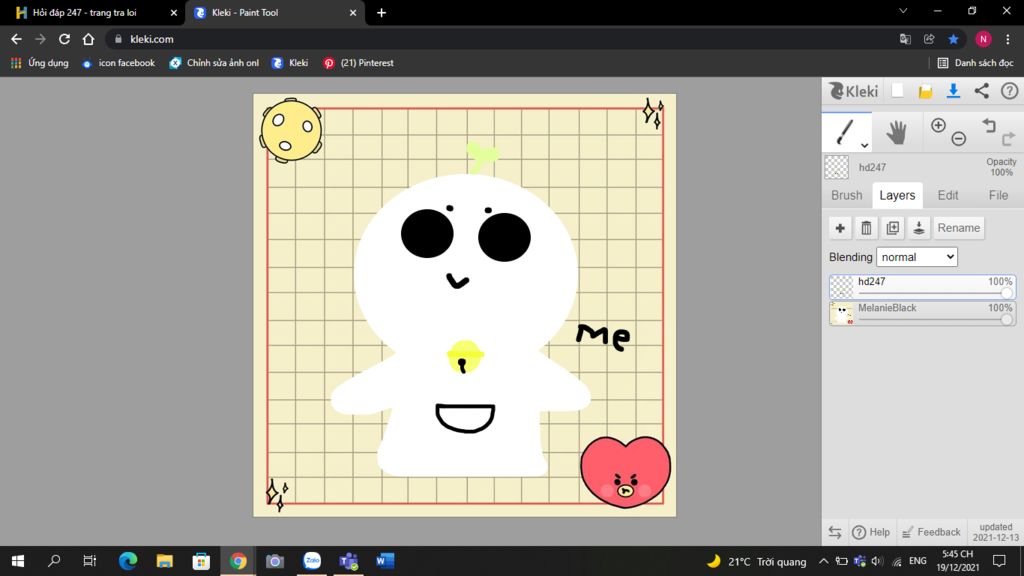Image resolution: width=1024 pixels, height=576 pixels.
Task: Click the MelanieBlack layer thumbnail
Action: (x=841, y=313)
